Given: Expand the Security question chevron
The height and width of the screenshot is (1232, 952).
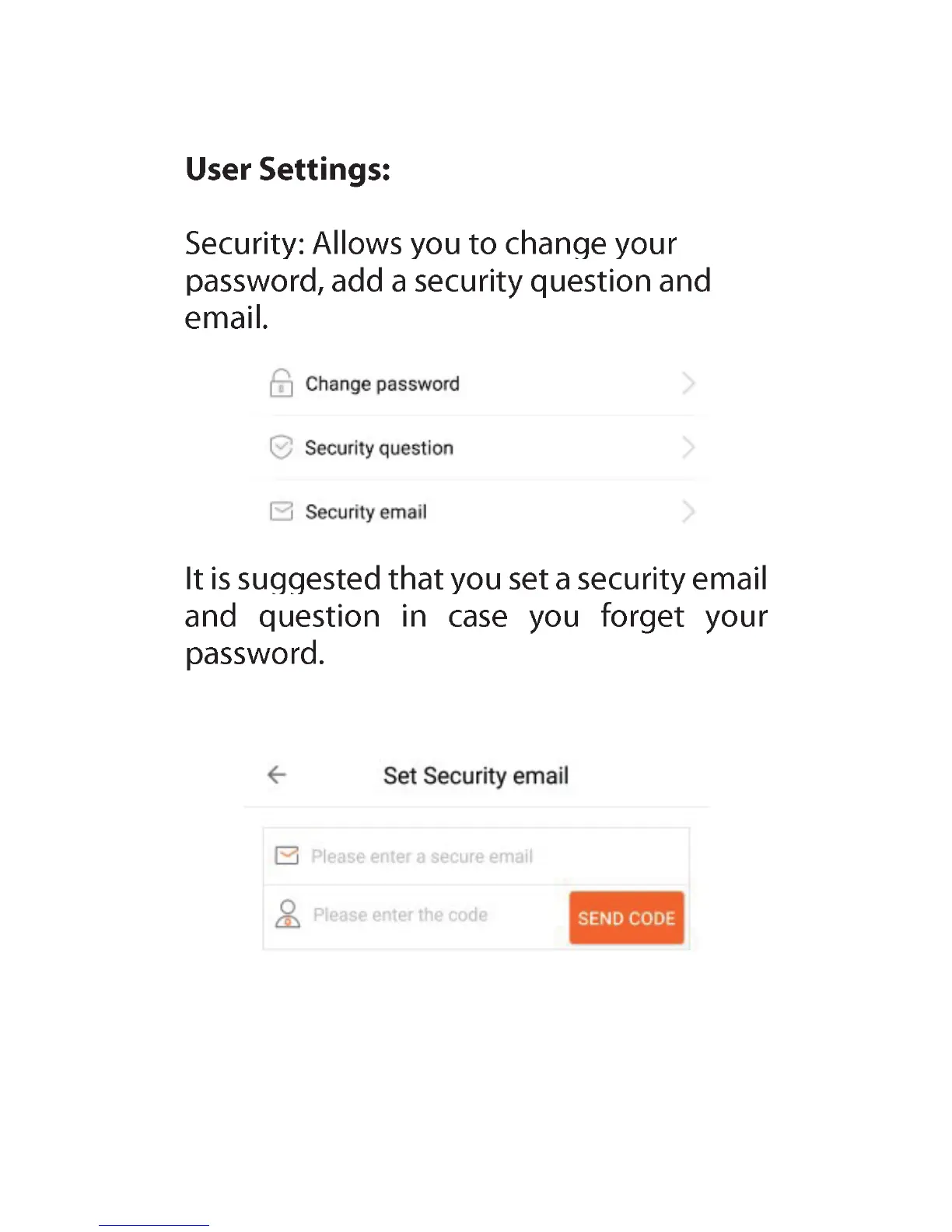Looking at the screenshot, I should (688, 447).
